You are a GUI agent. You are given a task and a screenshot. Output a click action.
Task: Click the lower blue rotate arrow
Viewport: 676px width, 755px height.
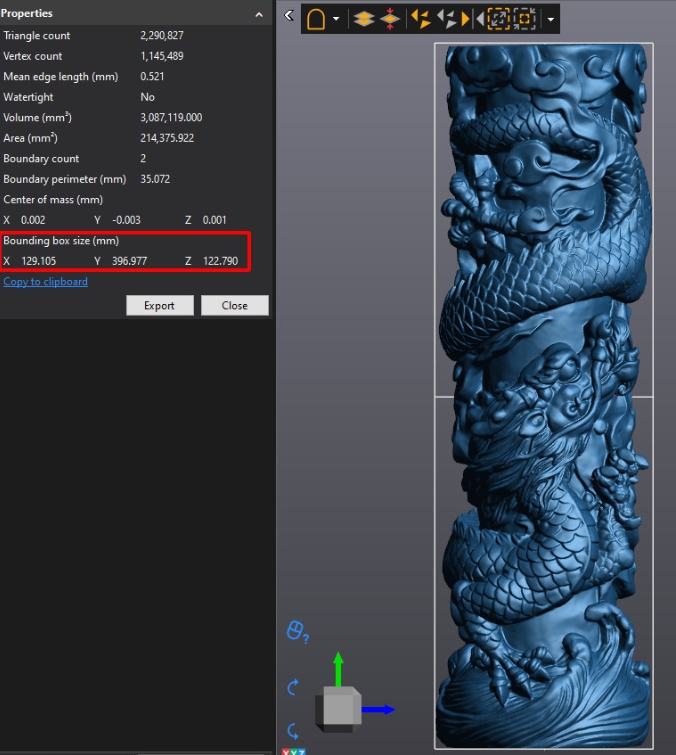click(x=294, y=730)
